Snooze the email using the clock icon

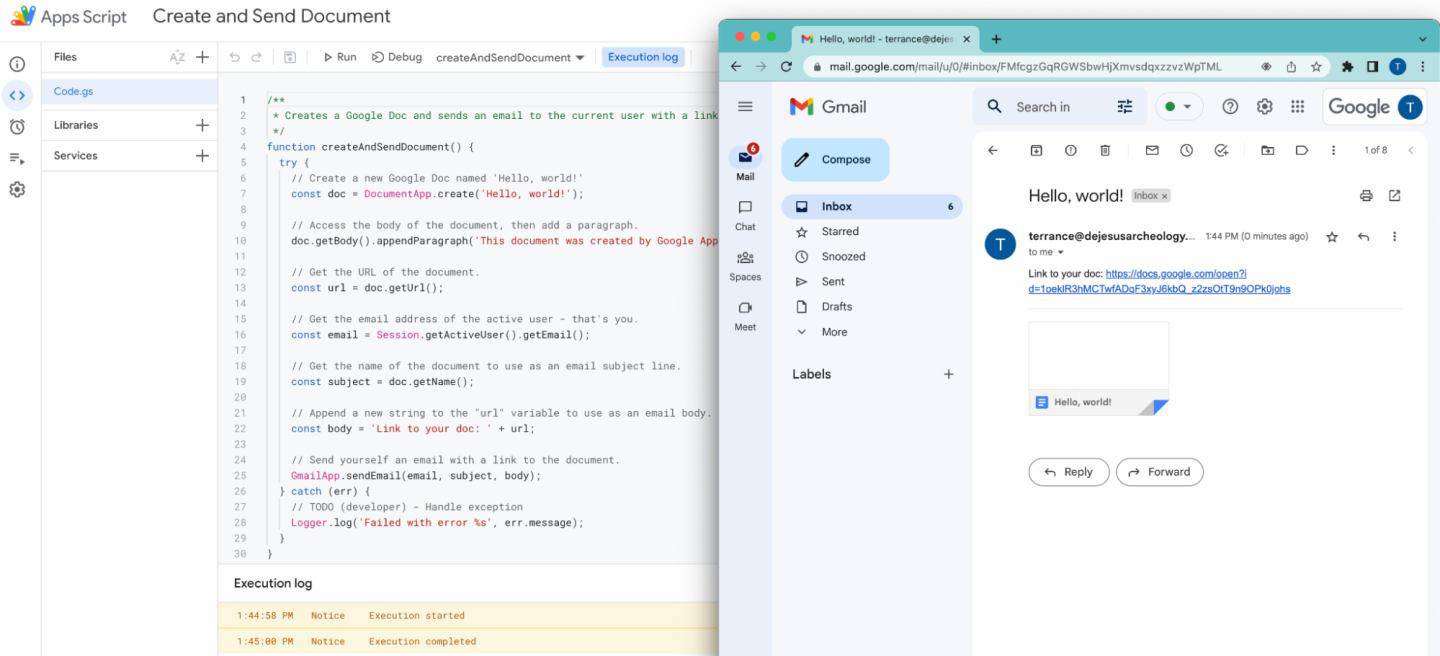click(x=1186, y=150)
